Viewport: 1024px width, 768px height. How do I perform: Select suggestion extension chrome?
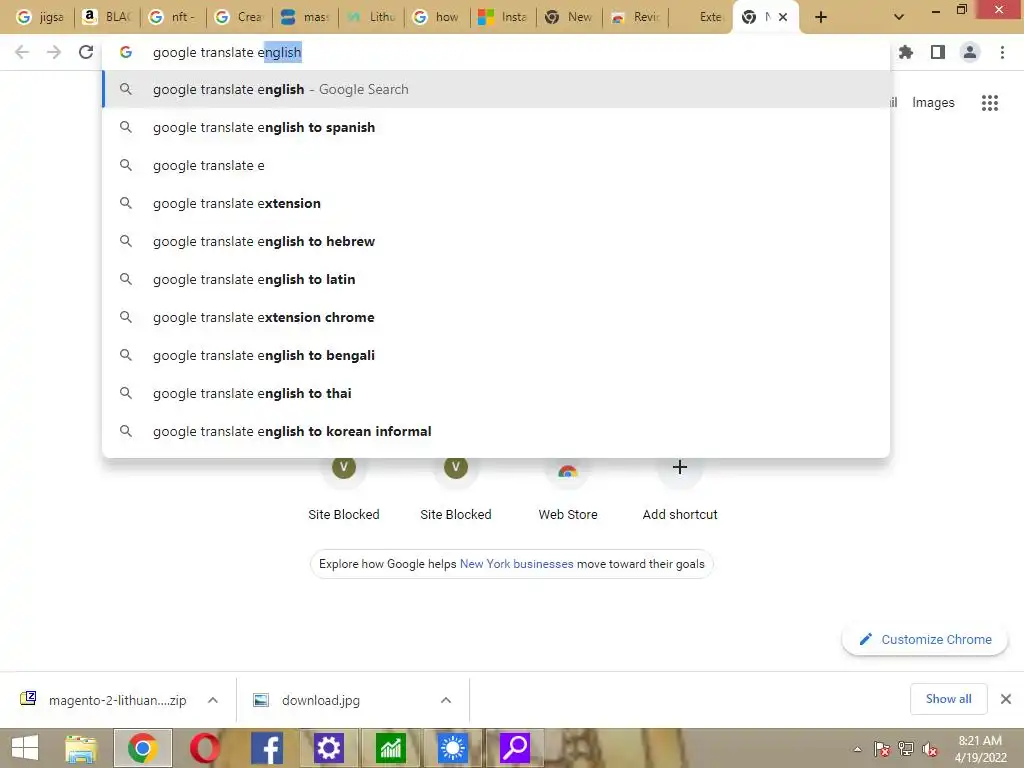click(496, 317)
